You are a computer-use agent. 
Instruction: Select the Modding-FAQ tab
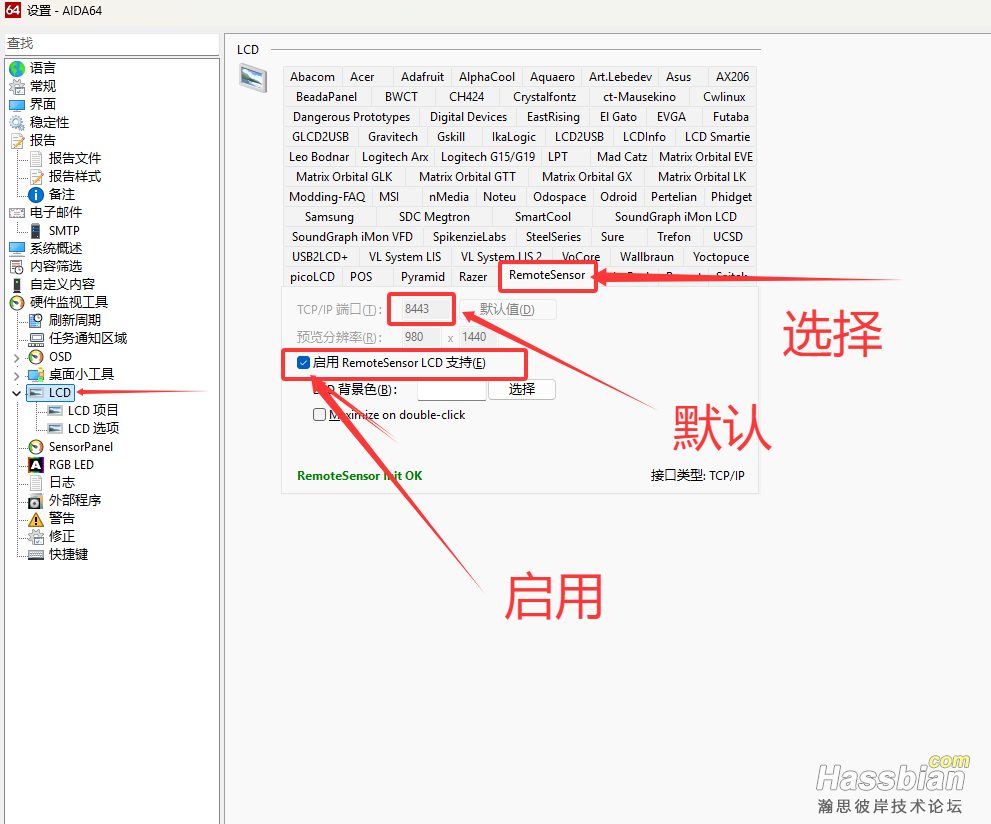(327, 197)
